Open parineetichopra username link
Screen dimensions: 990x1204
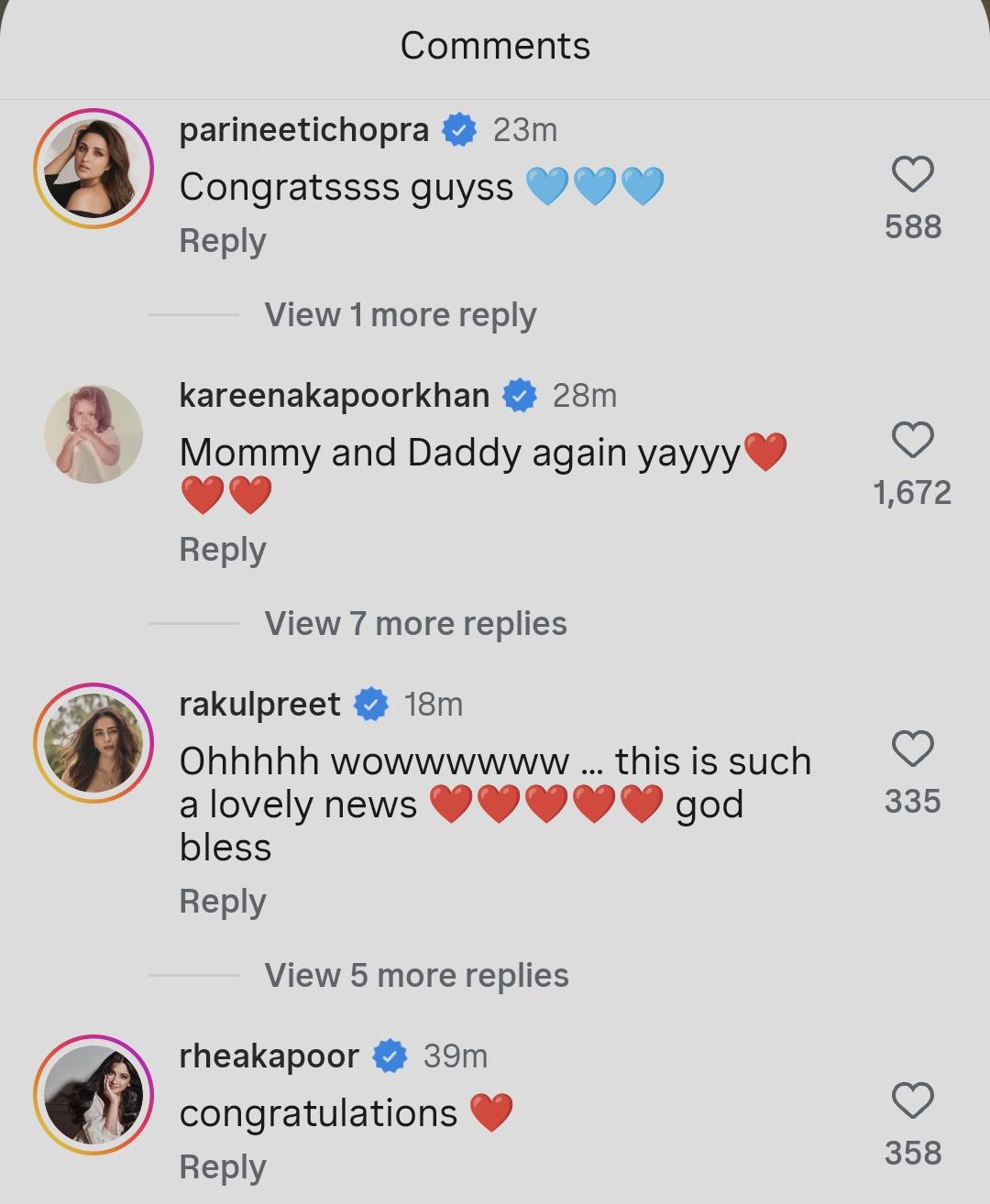(304, 130)
